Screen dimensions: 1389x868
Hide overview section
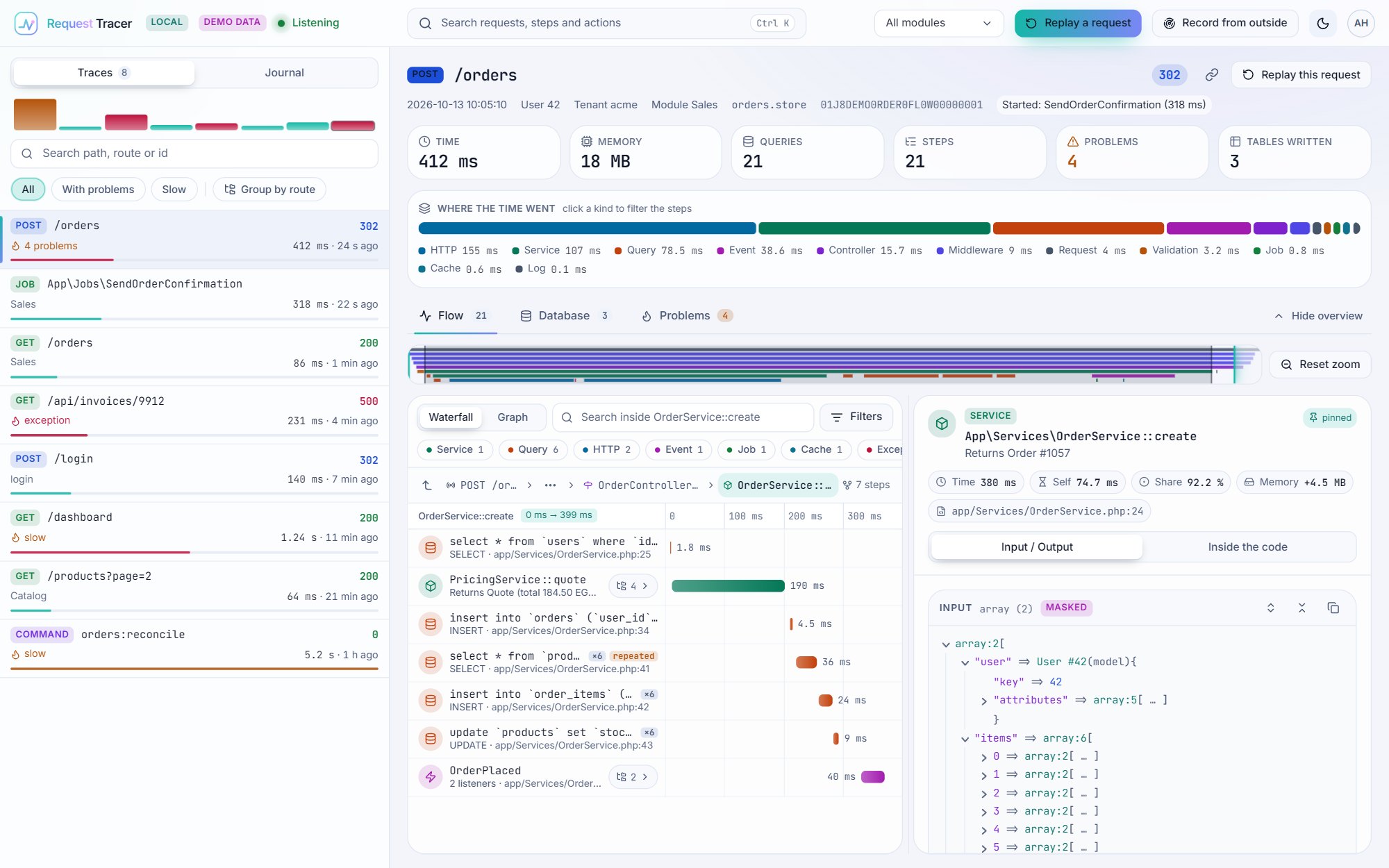(1318, 316)
